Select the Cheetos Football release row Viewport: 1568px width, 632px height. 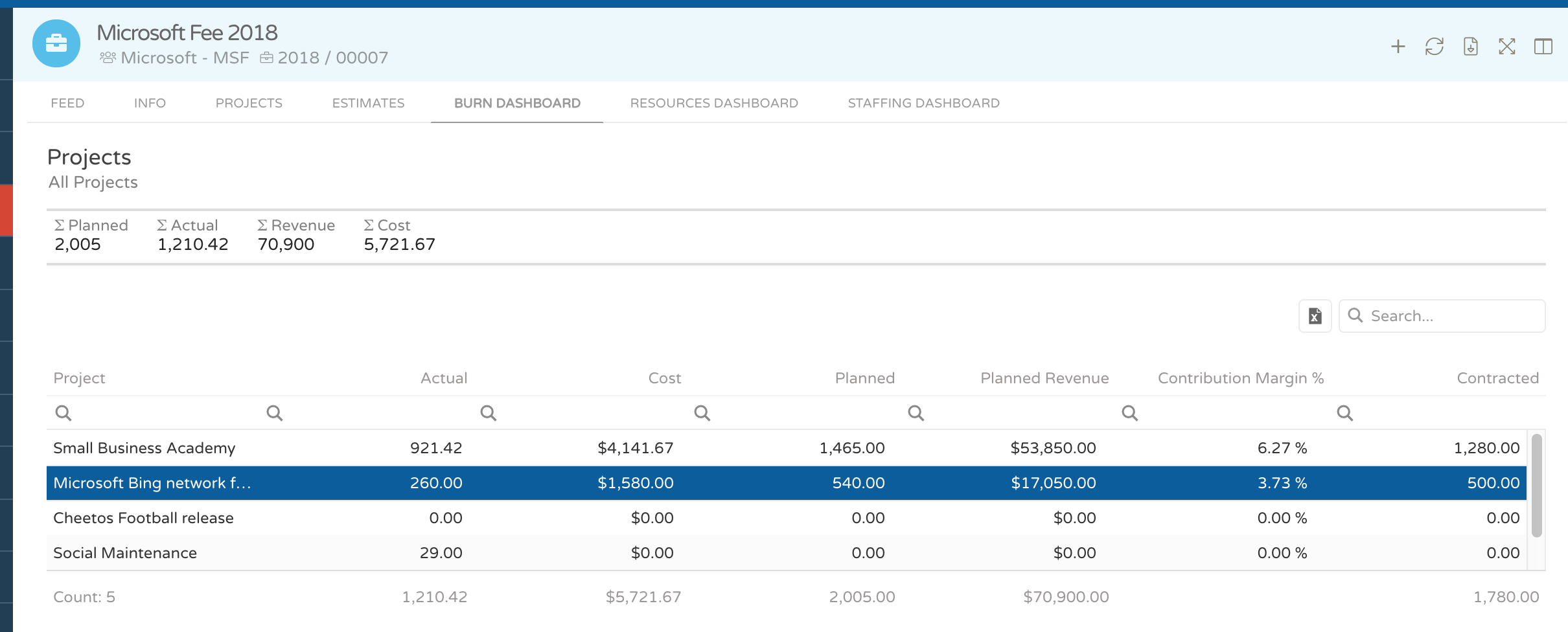pos(787,518)
